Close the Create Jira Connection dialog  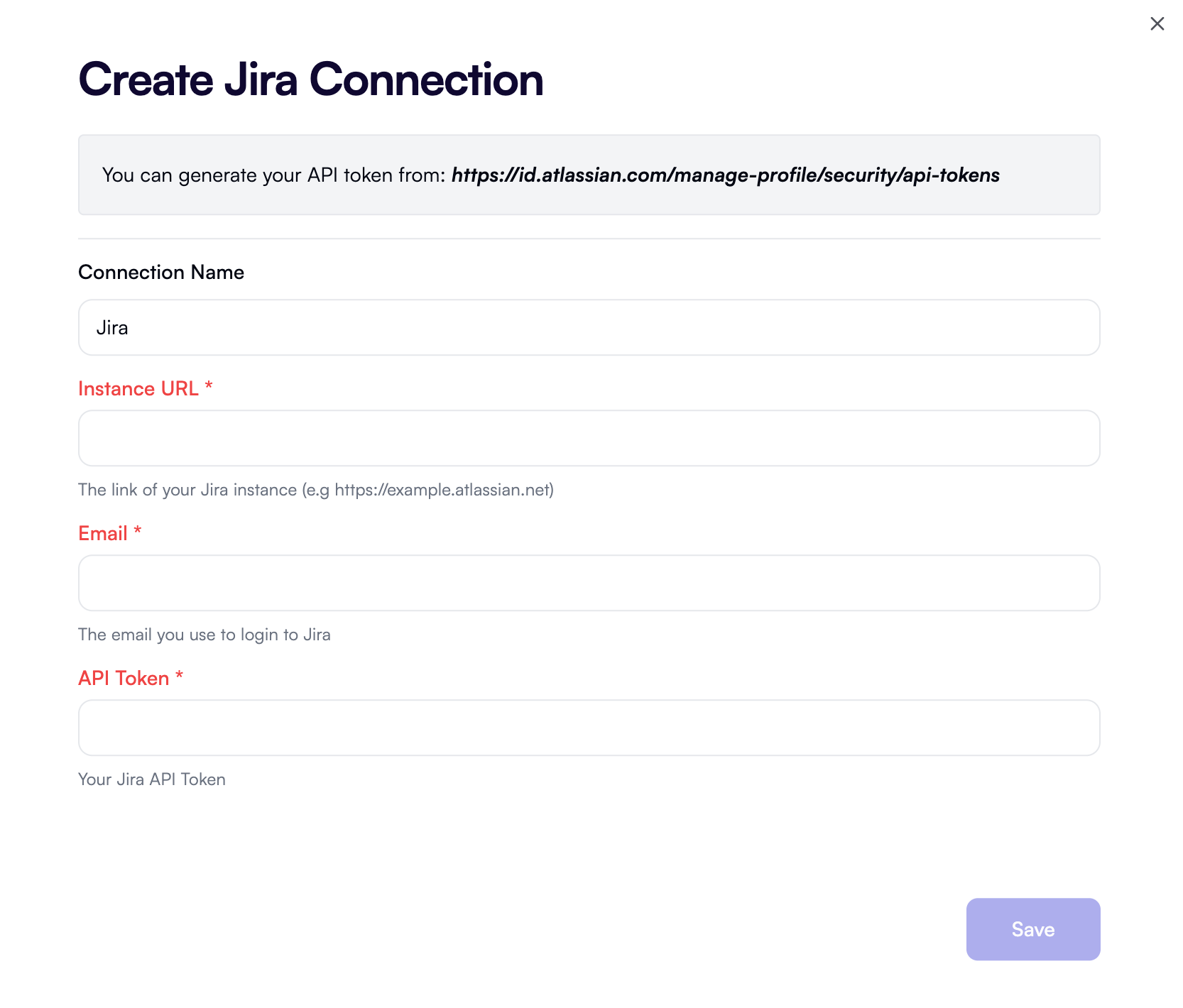(x=1157, y=23)
